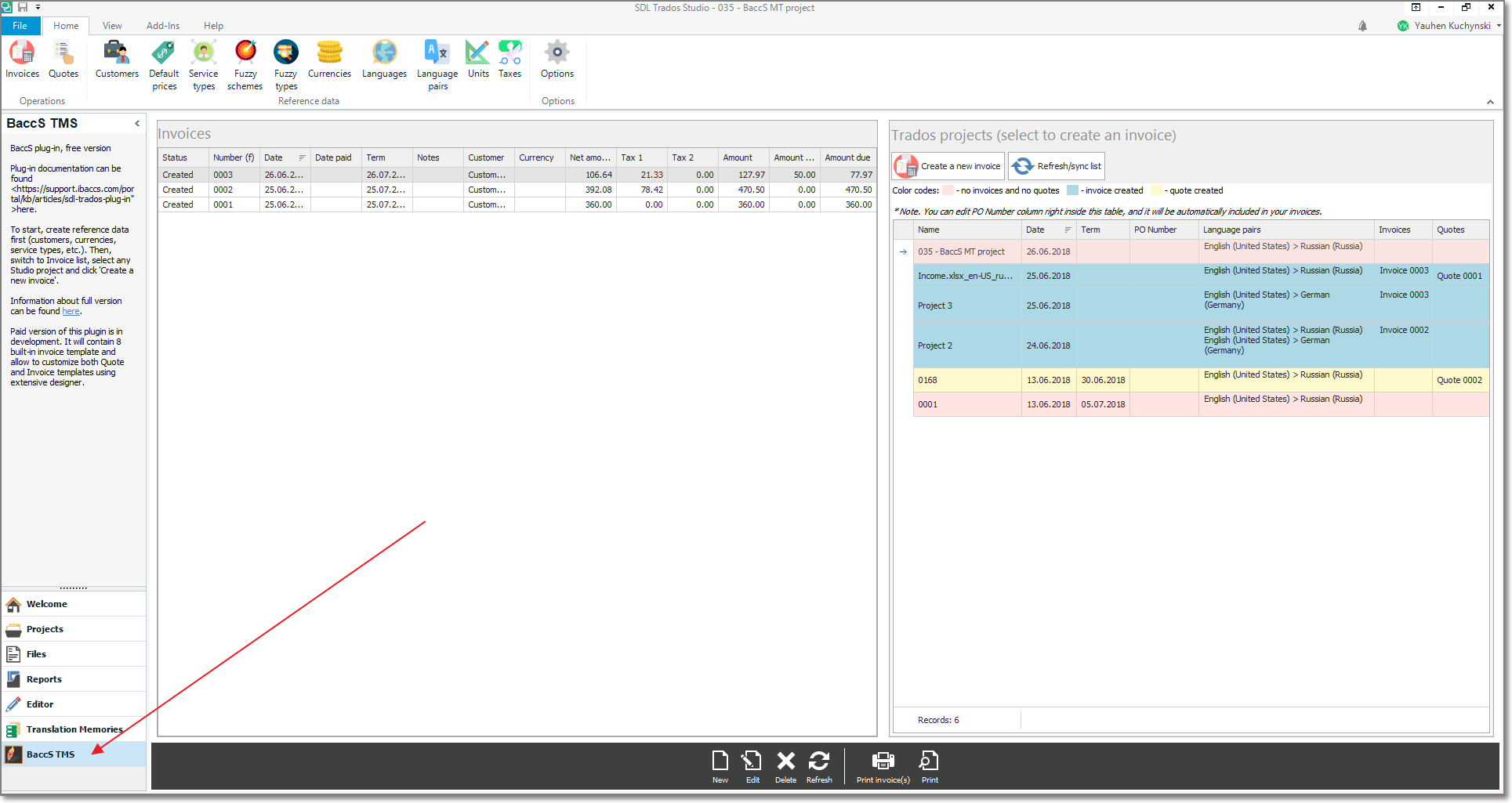Open Currencies reference data
The height and width of the screenshot is (803, 1512).
329,60
